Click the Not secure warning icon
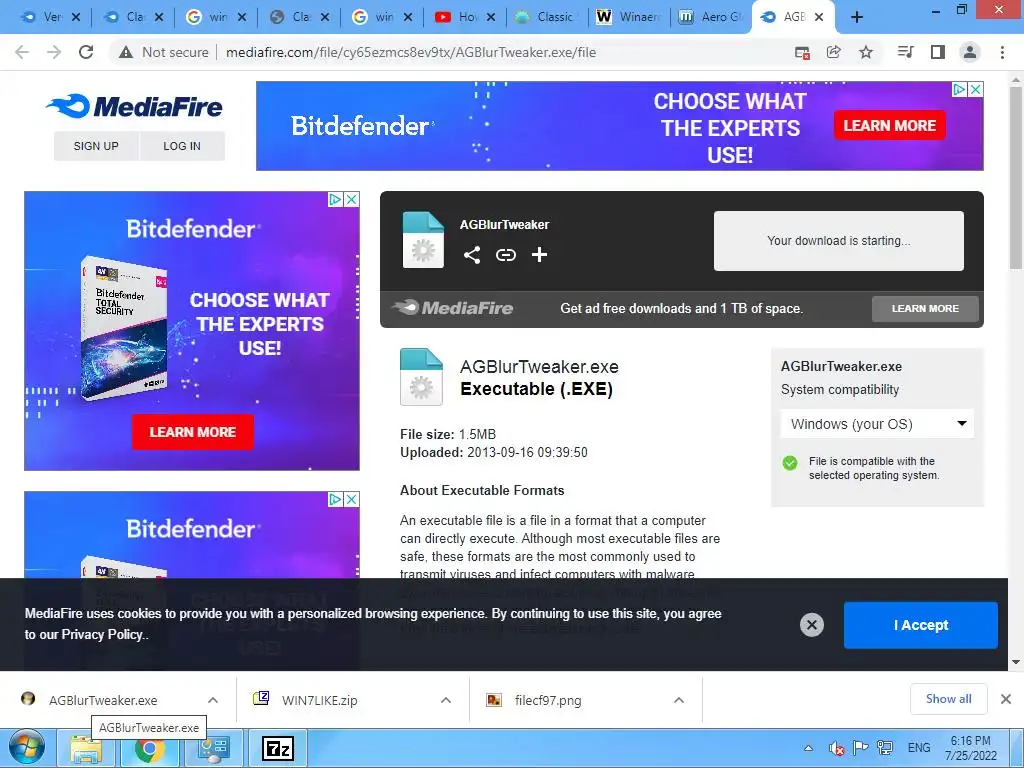1024x768 pixels. (x=126, y=52)
